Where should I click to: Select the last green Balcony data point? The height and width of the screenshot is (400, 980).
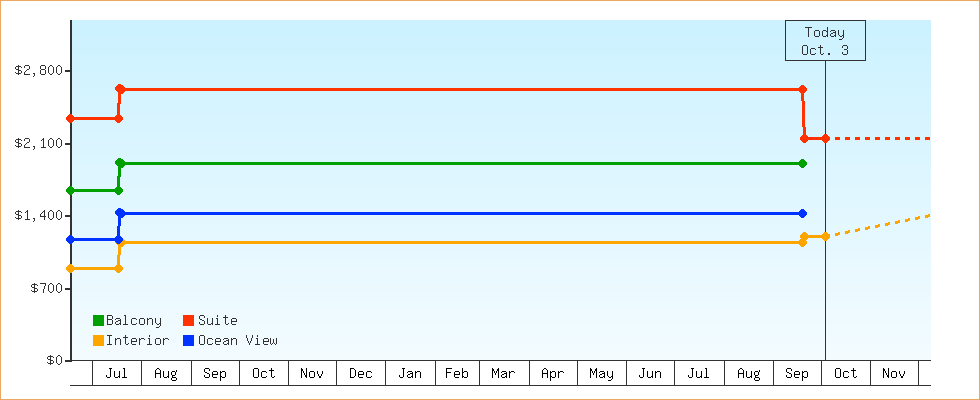pos(803,163)
